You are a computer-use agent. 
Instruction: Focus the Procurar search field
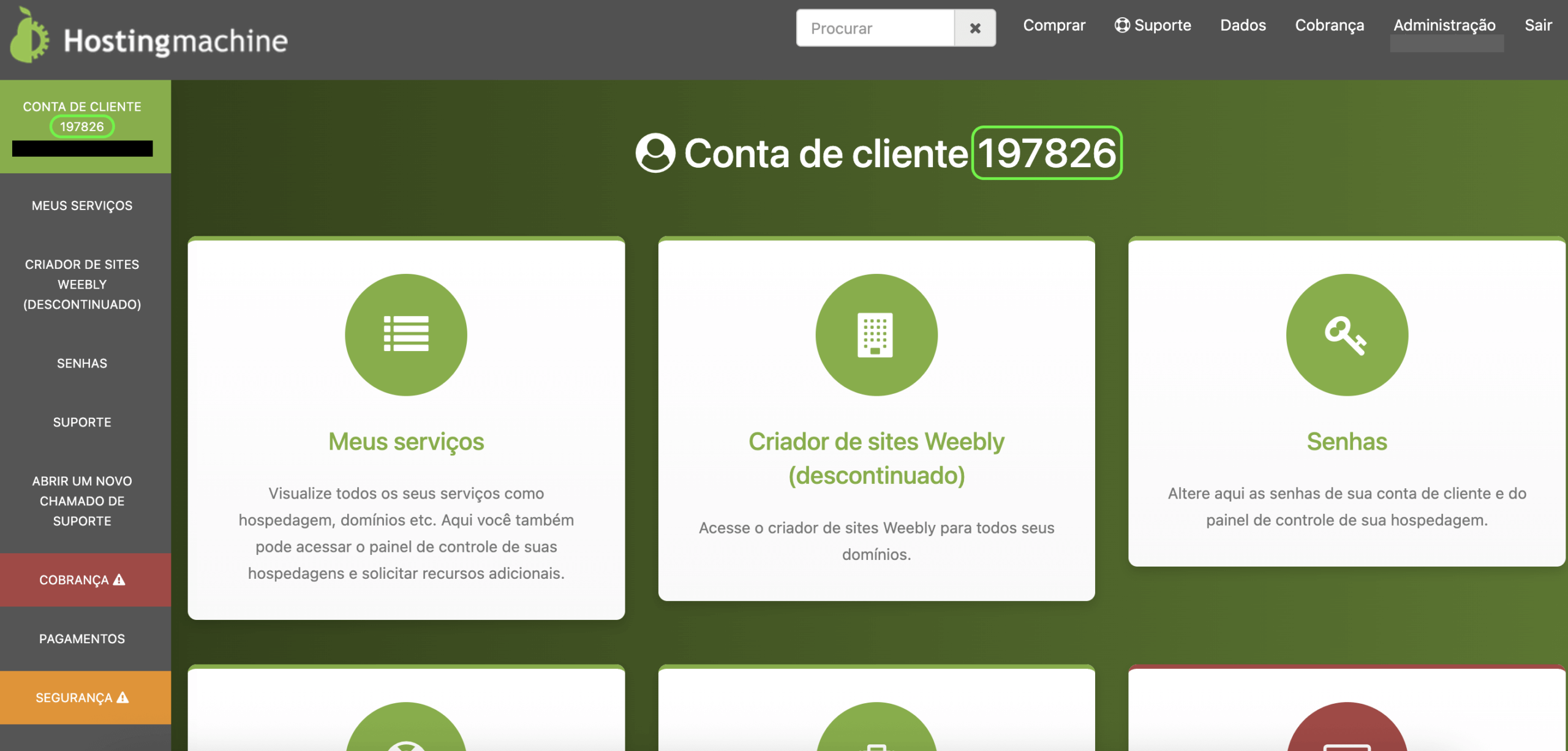click(875, 28)
